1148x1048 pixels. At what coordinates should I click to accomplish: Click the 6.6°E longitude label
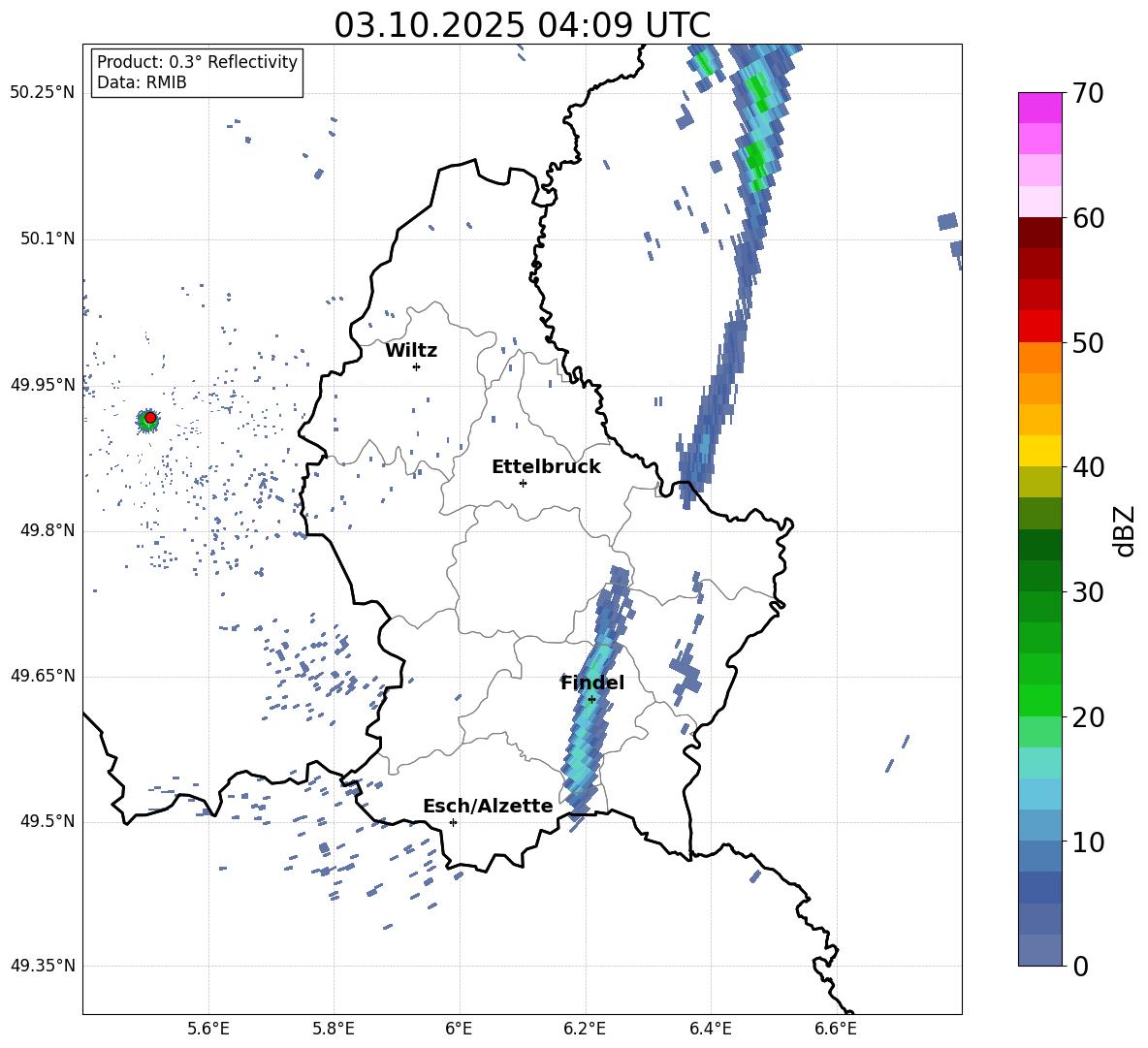(836, 1029)
